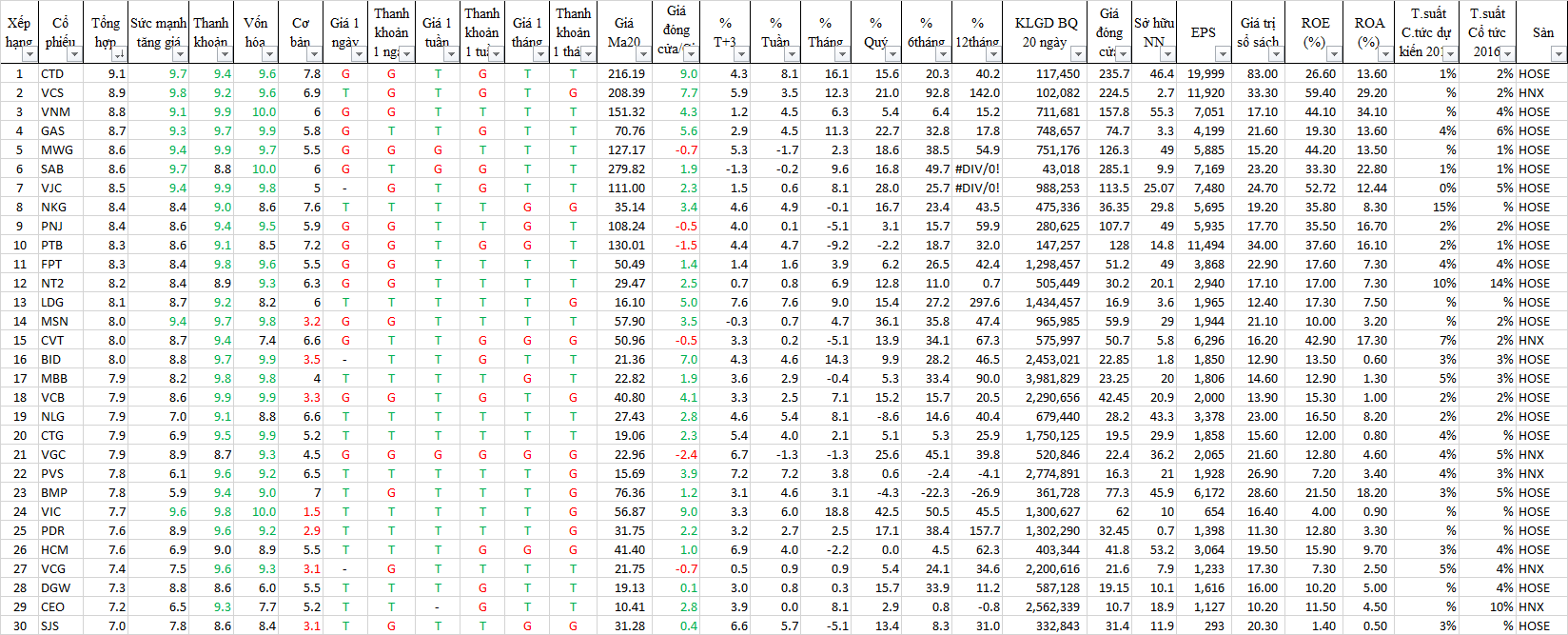Open the ROE (%) filter dropdown
The height and width of the screenshot is (635, 1568).
[1333, 55]
